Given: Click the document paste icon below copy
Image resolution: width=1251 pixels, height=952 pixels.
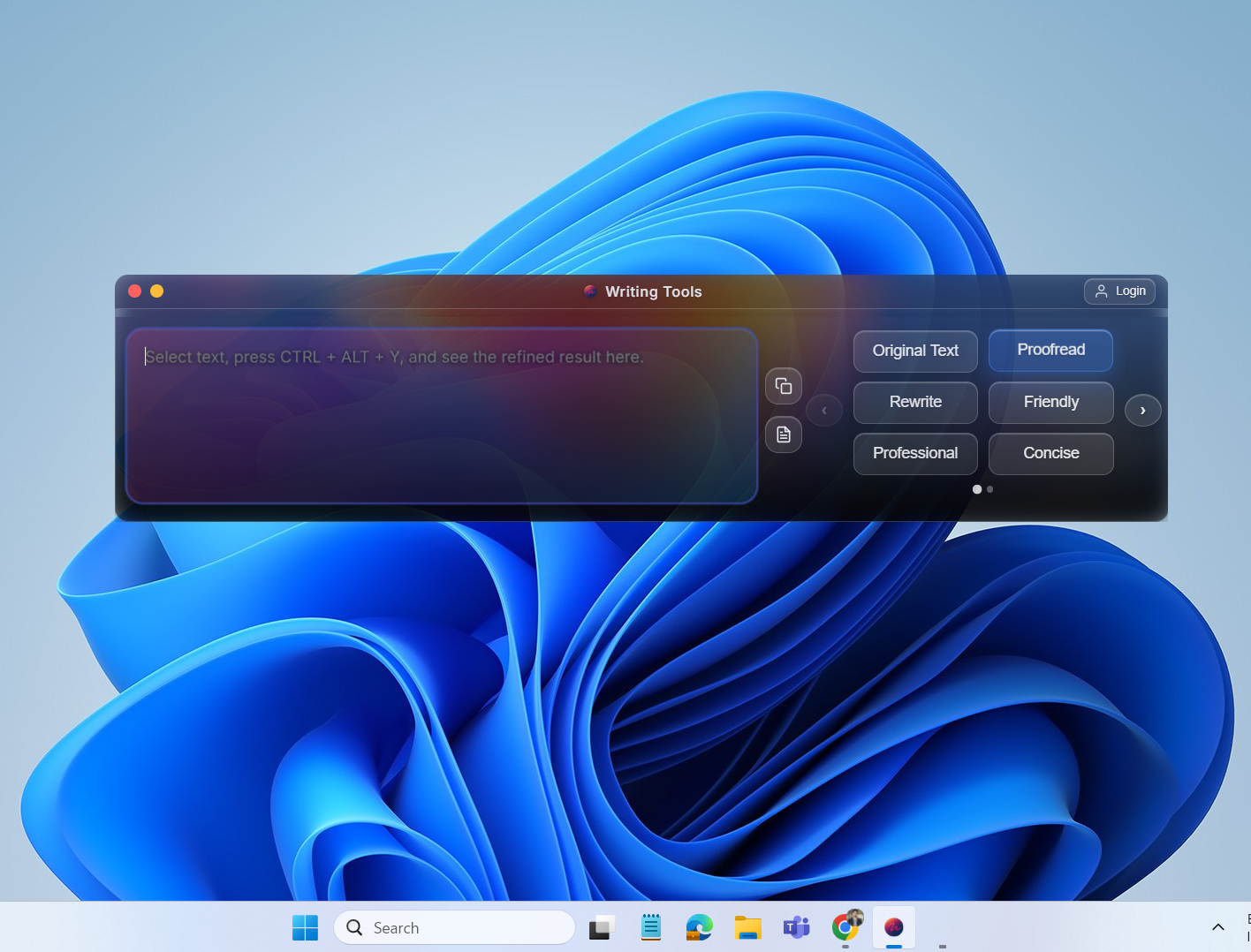Looking at the screenshot, I should click(783, 434).
